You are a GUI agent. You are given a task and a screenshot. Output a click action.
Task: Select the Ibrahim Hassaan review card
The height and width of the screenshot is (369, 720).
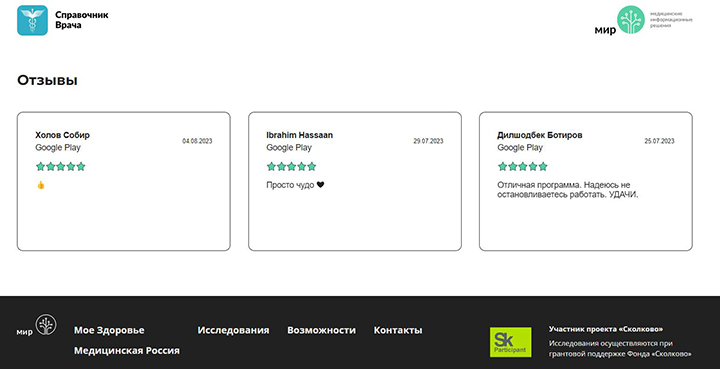coord(355,181)
